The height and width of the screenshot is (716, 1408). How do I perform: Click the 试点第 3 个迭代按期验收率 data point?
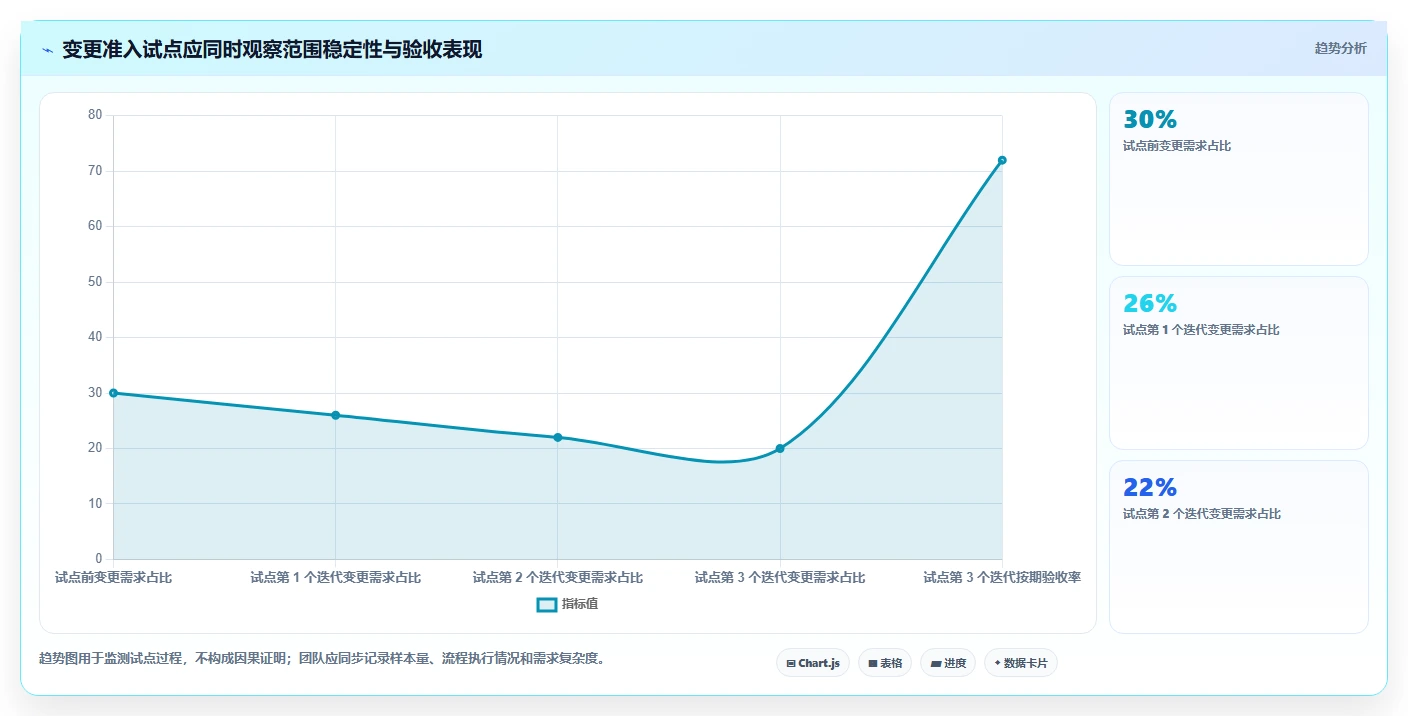[x=1002, y=160]
